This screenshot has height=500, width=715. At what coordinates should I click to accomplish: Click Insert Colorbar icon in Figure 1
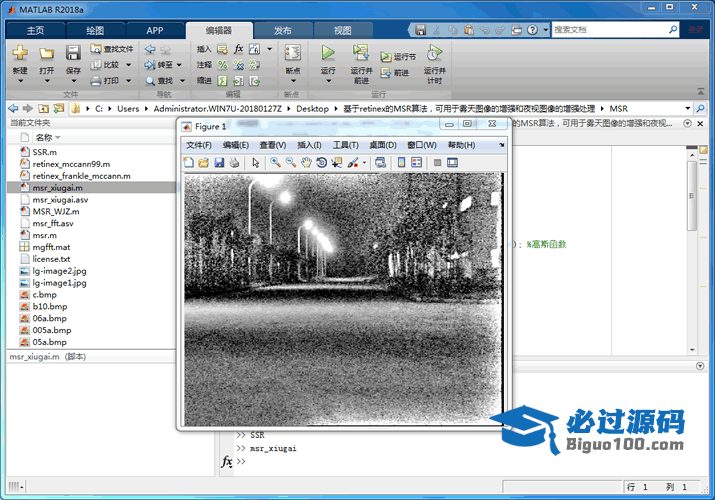pos(401,162)
